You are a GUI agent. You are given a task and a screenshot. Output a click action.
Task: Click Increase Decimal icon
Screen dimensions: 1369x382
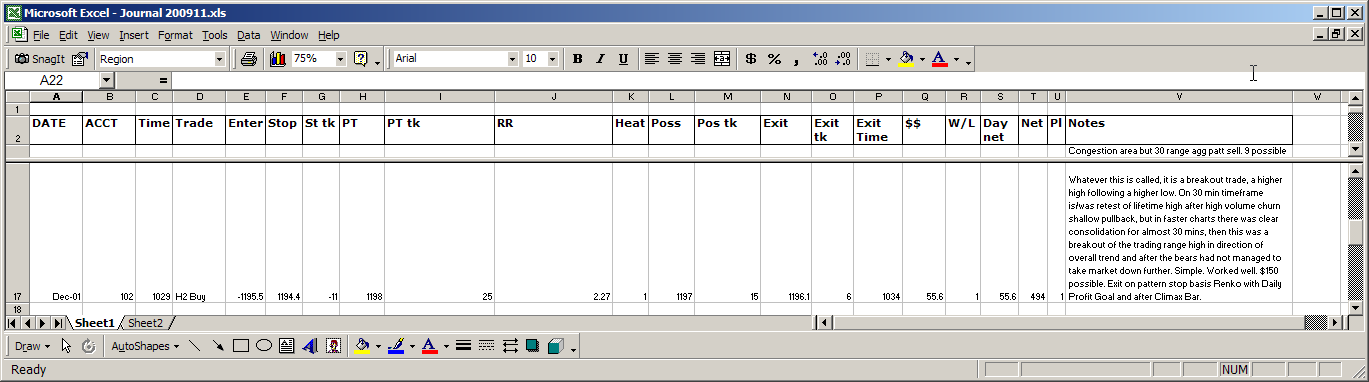(821, 59)
